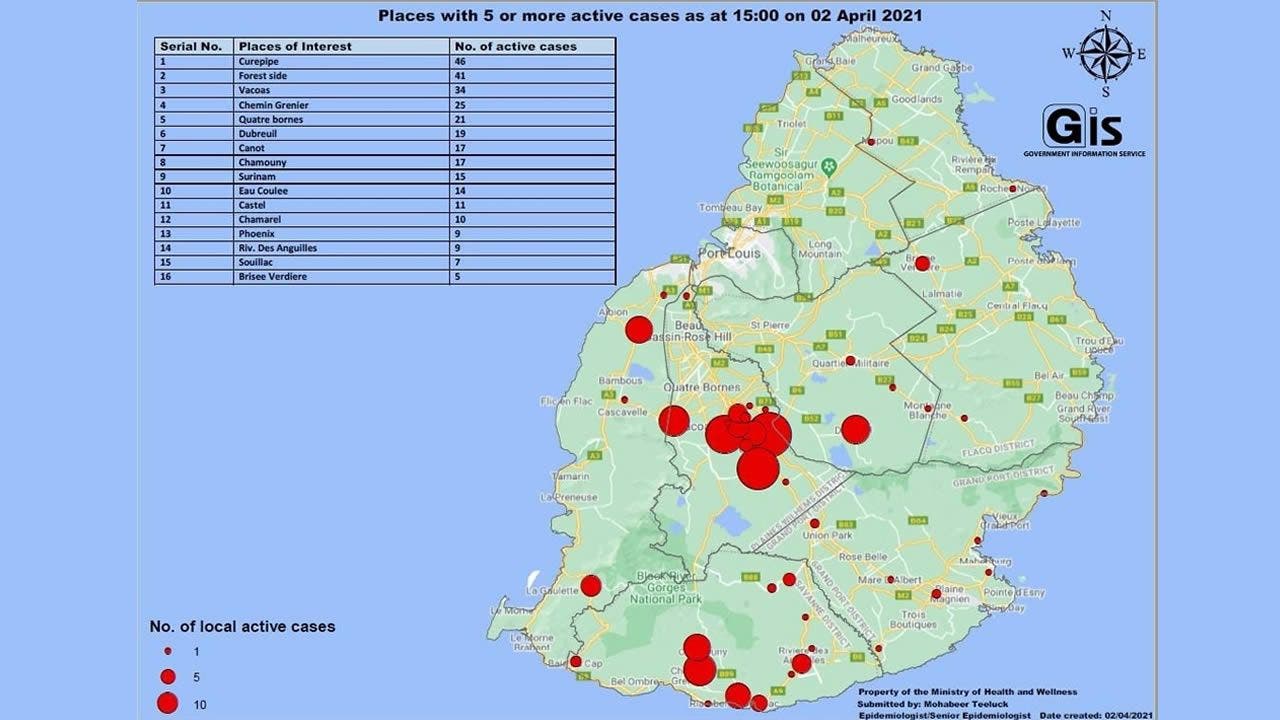Select the Quatre bornes table row

(x=385, y=119)
